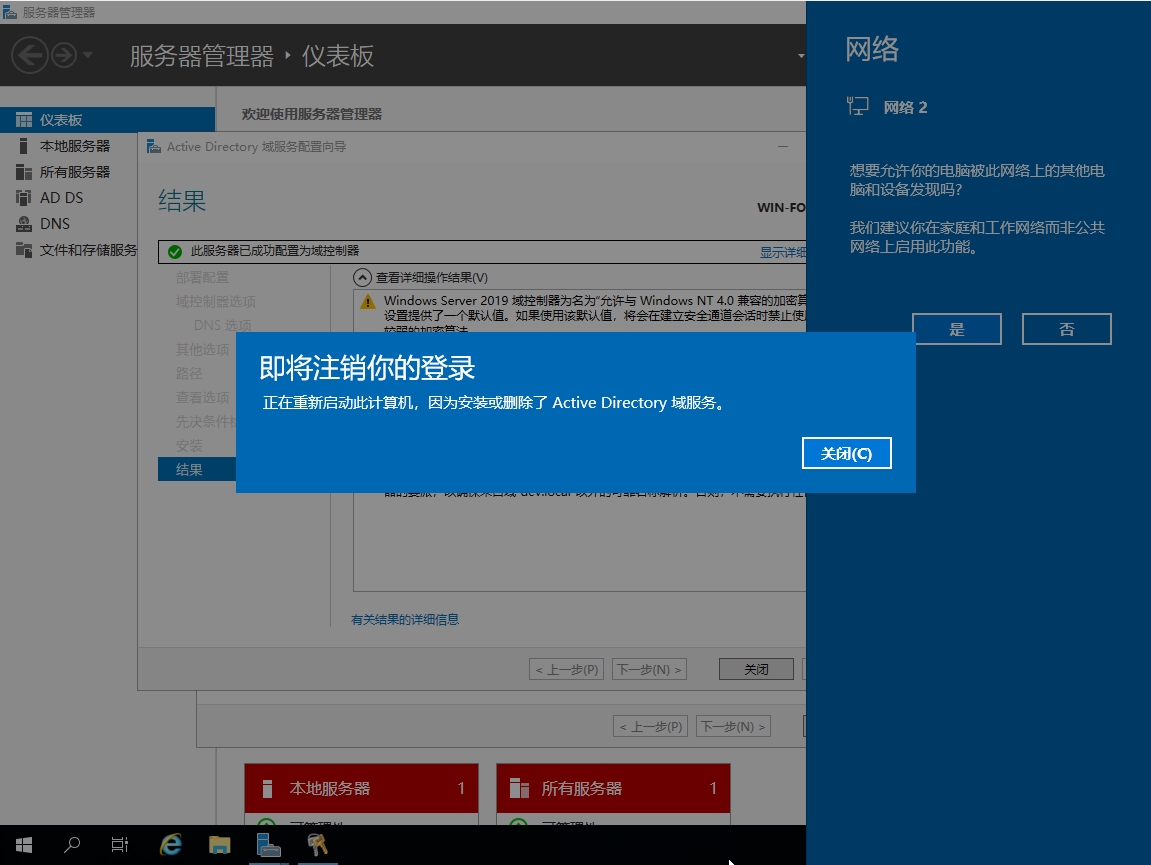
Task: Open the taskbar search magnifier icon
Action: pyautogui.click(x=72, y=845)
